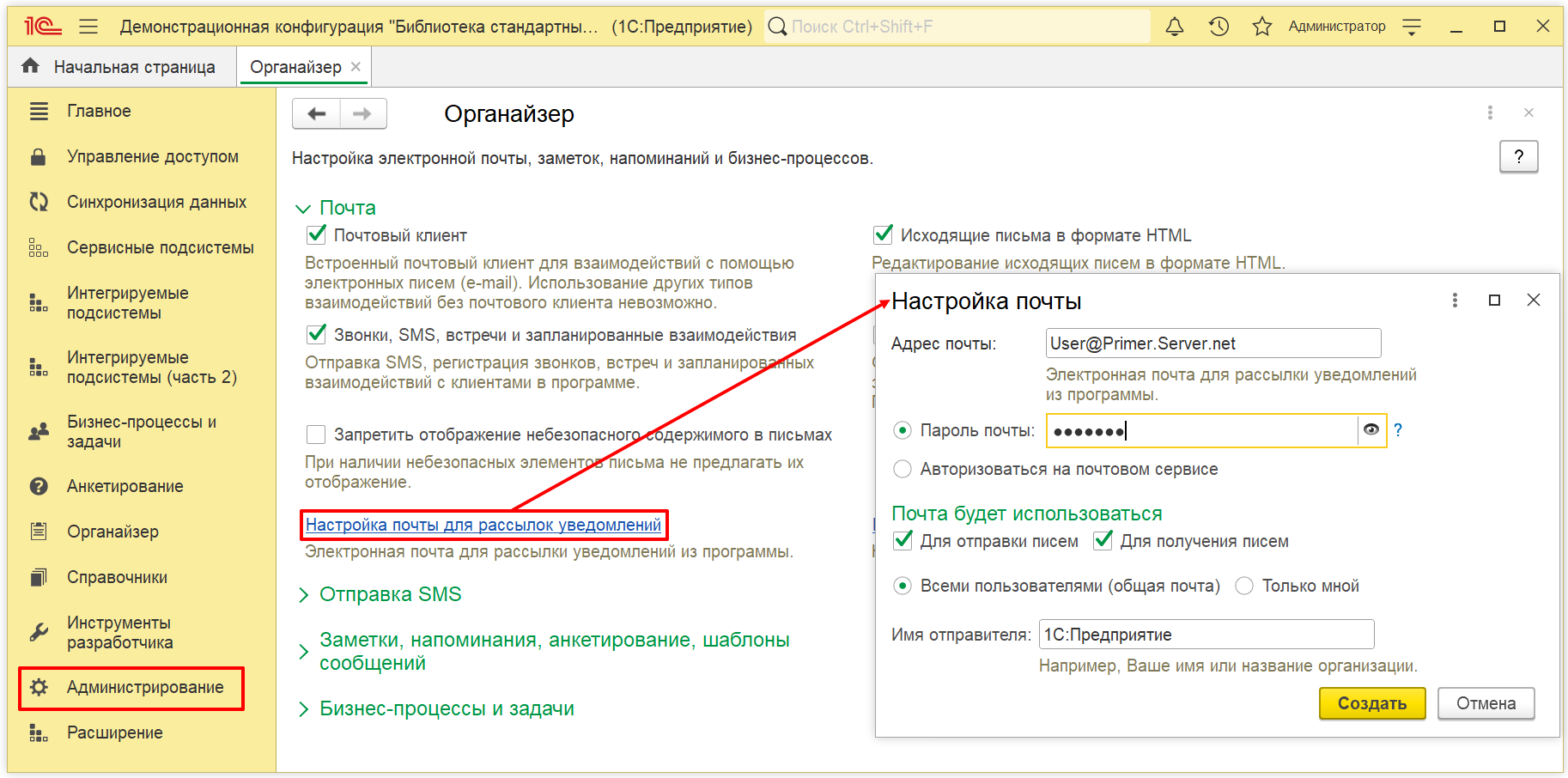Expand the Бизнес-процессы и задачи section
This screenshot has width=1568, height=778.
point(303,709)
